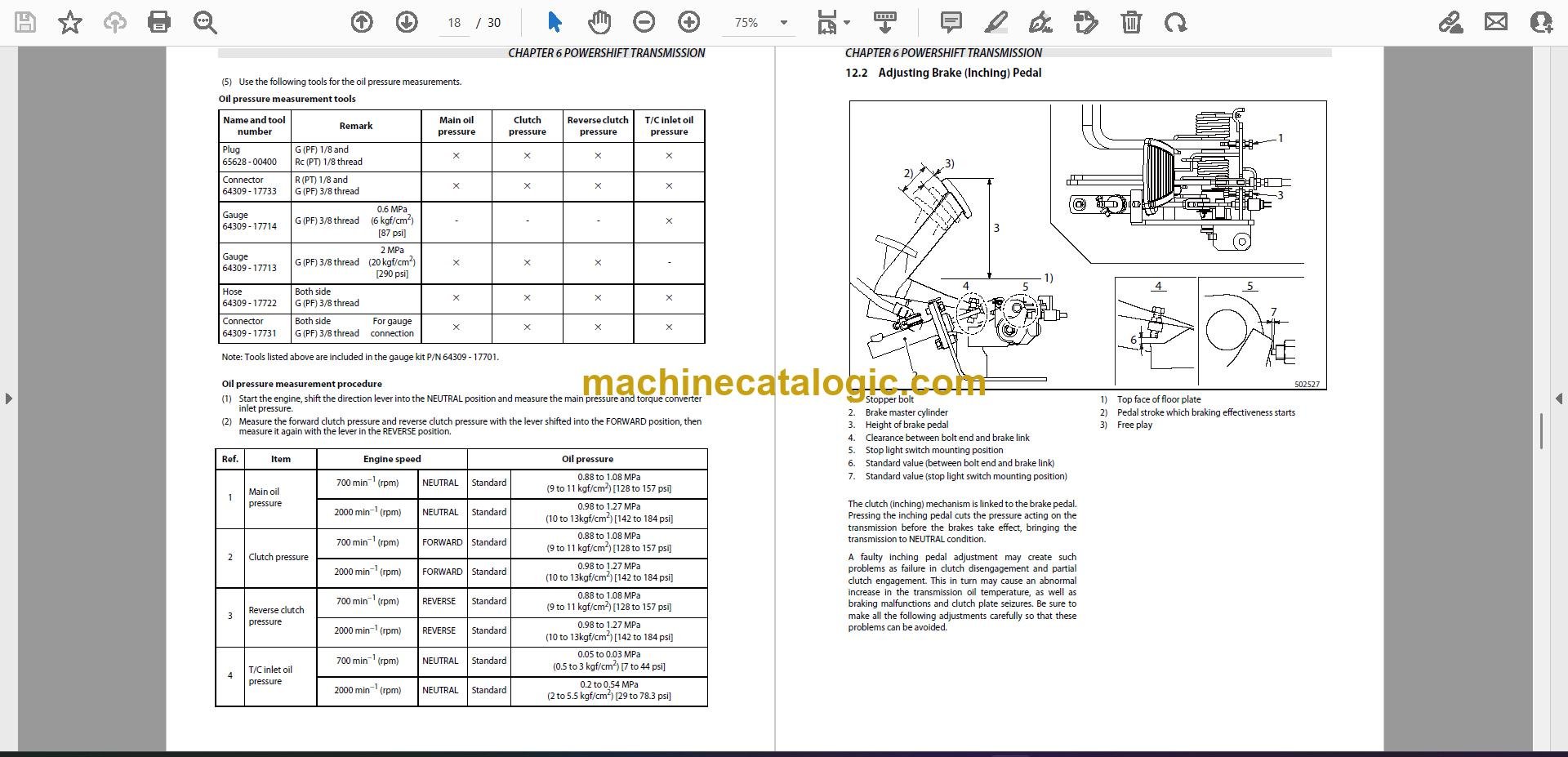Click 'Plug 65628 - 00400' table cell

click(255, 156)
